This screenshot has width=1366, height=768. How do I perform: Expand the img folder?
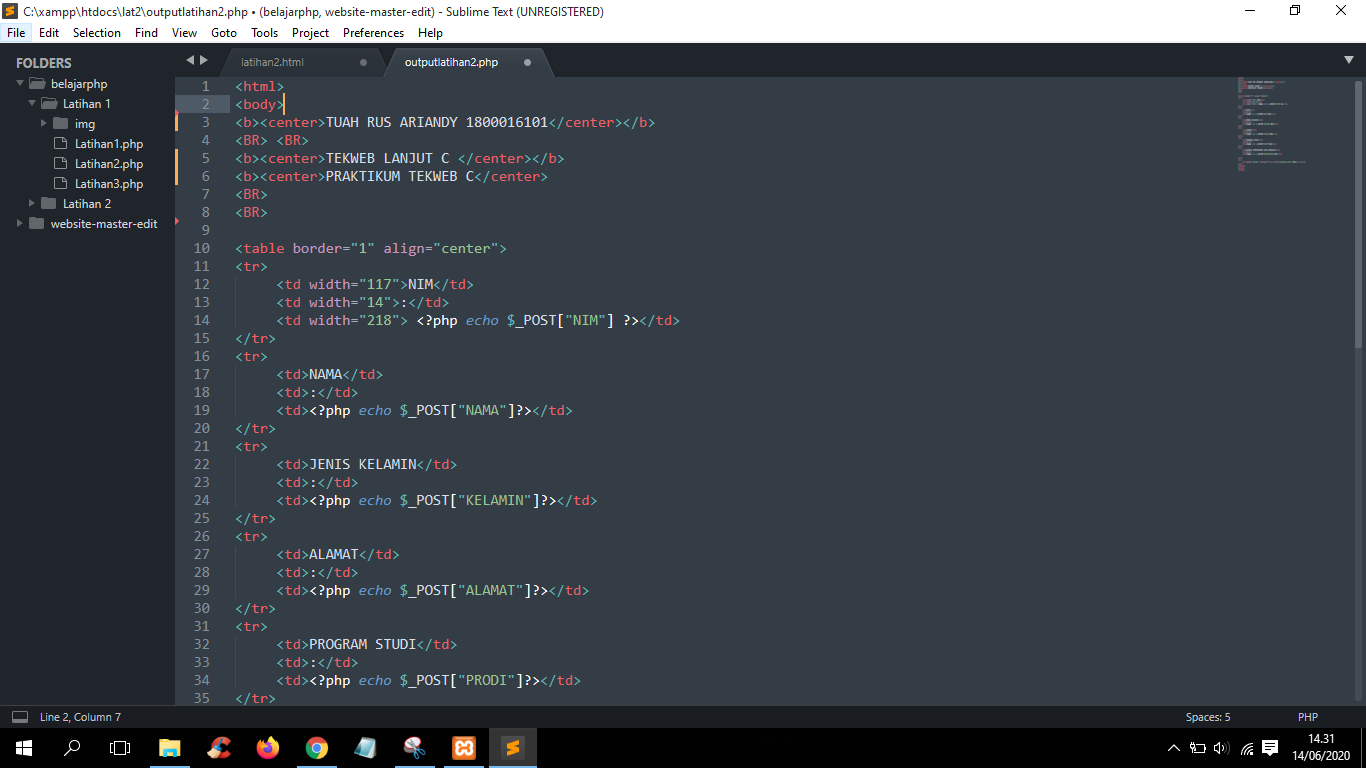(44, 123)
